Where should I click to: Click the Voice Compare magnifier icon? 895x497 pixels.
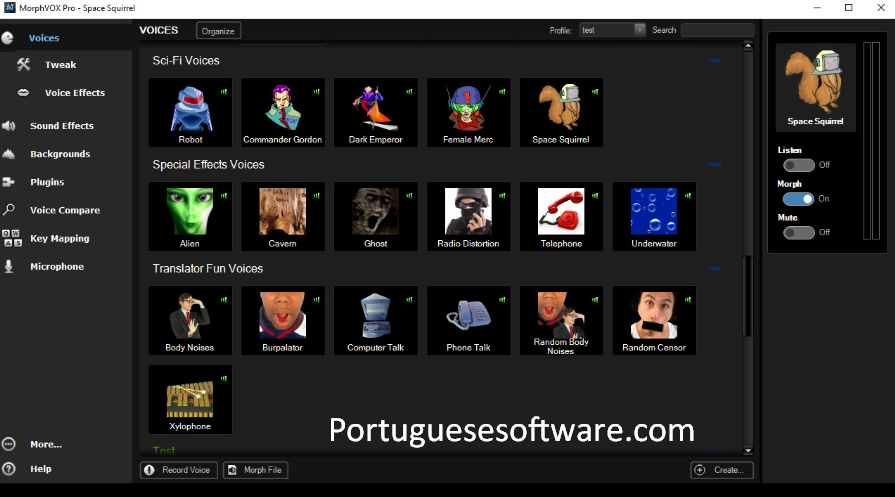coord(9,209)
